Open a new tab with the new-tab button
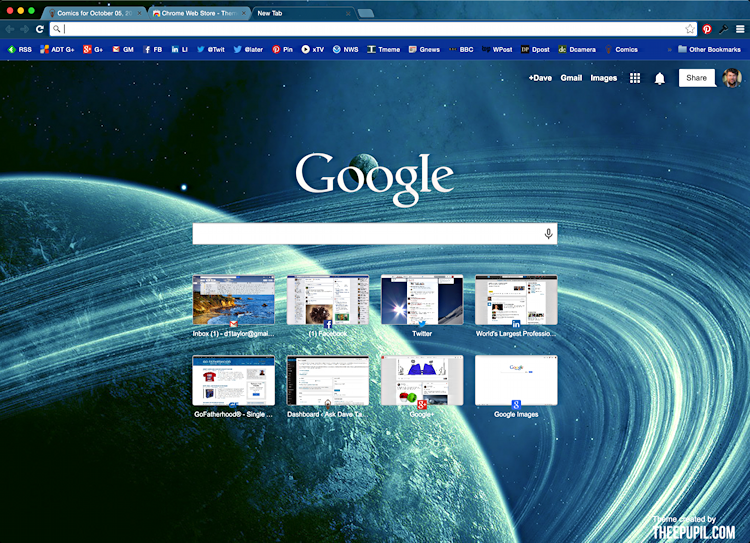The image size is (750, 543). click(366, 13)
